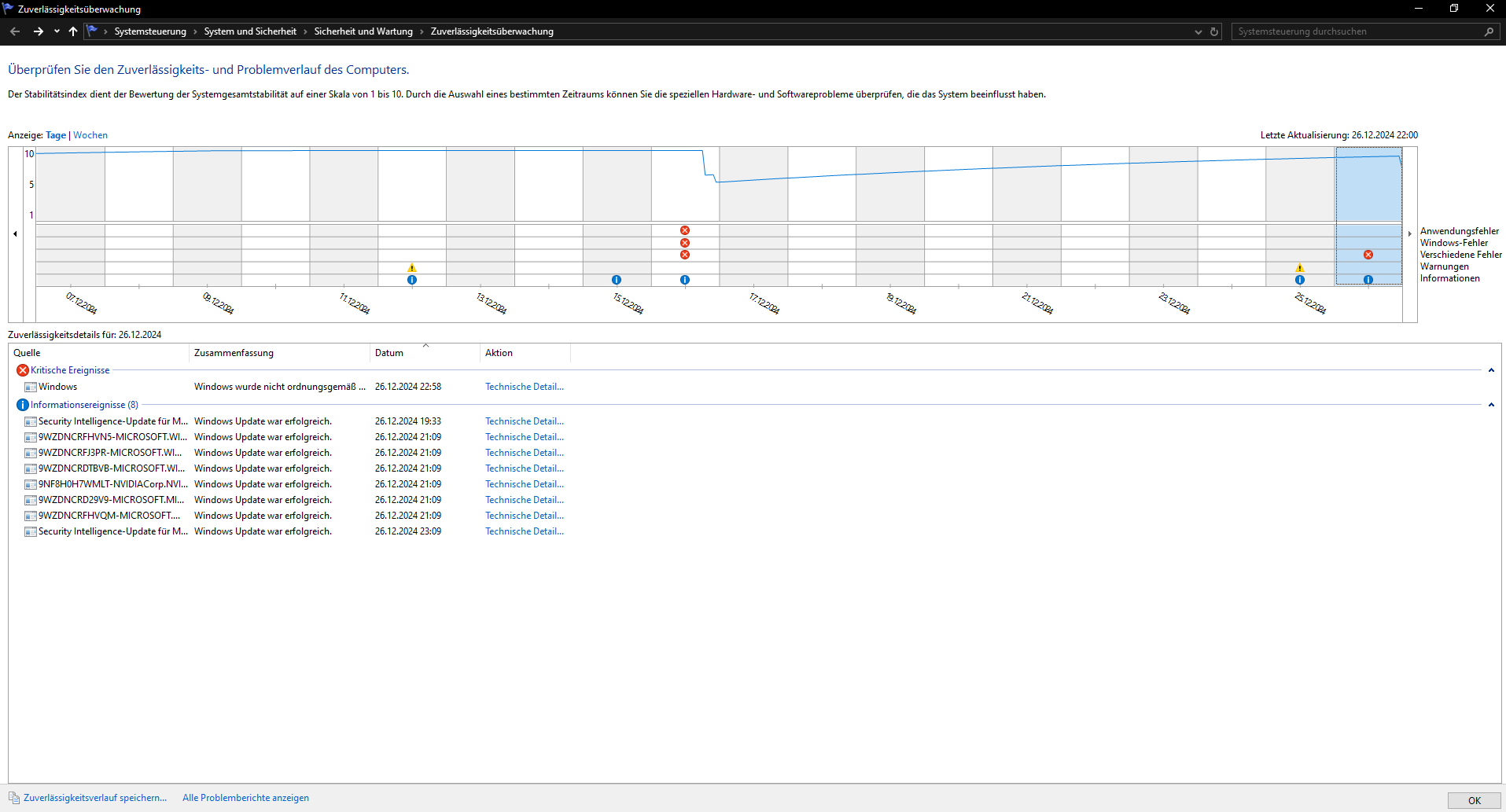
Task: Open the System und Sicherheit breadcrumb
Action: 250,31
